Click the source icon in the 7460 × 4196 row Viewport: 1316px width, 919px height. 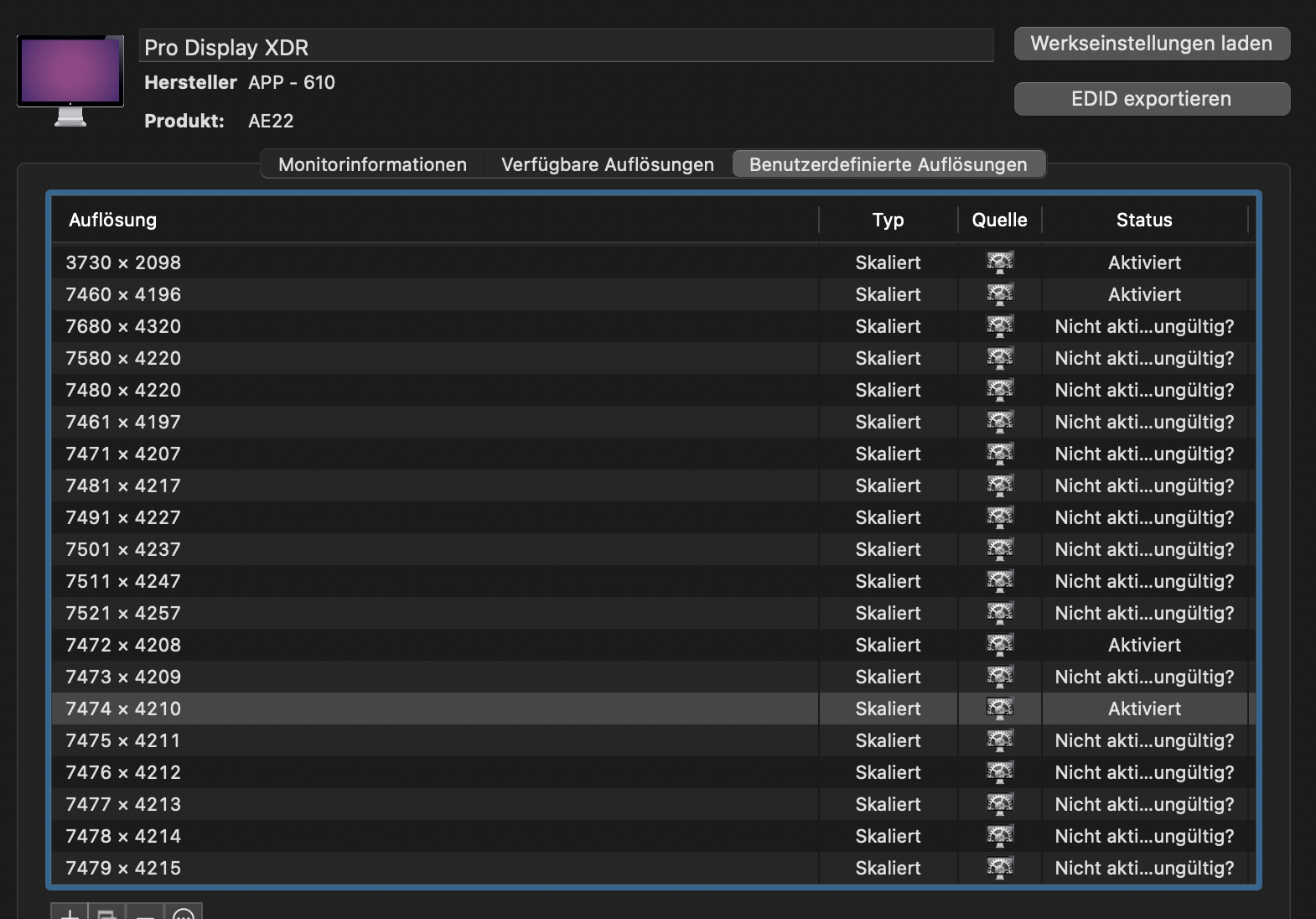pos(1000,294)
